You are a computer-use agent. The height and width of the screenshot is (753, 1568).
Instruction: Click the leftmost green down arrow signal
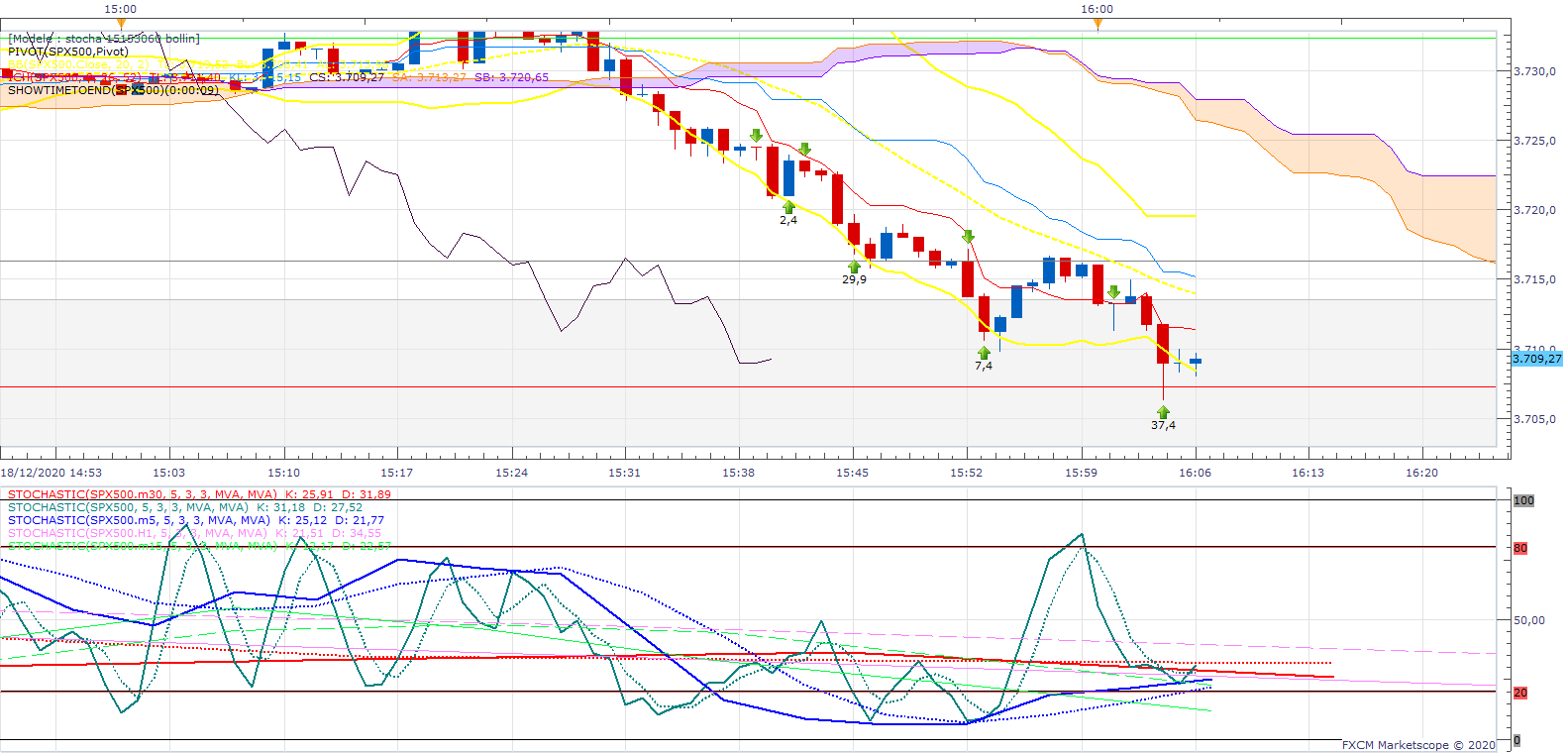[x=757, y=136]
